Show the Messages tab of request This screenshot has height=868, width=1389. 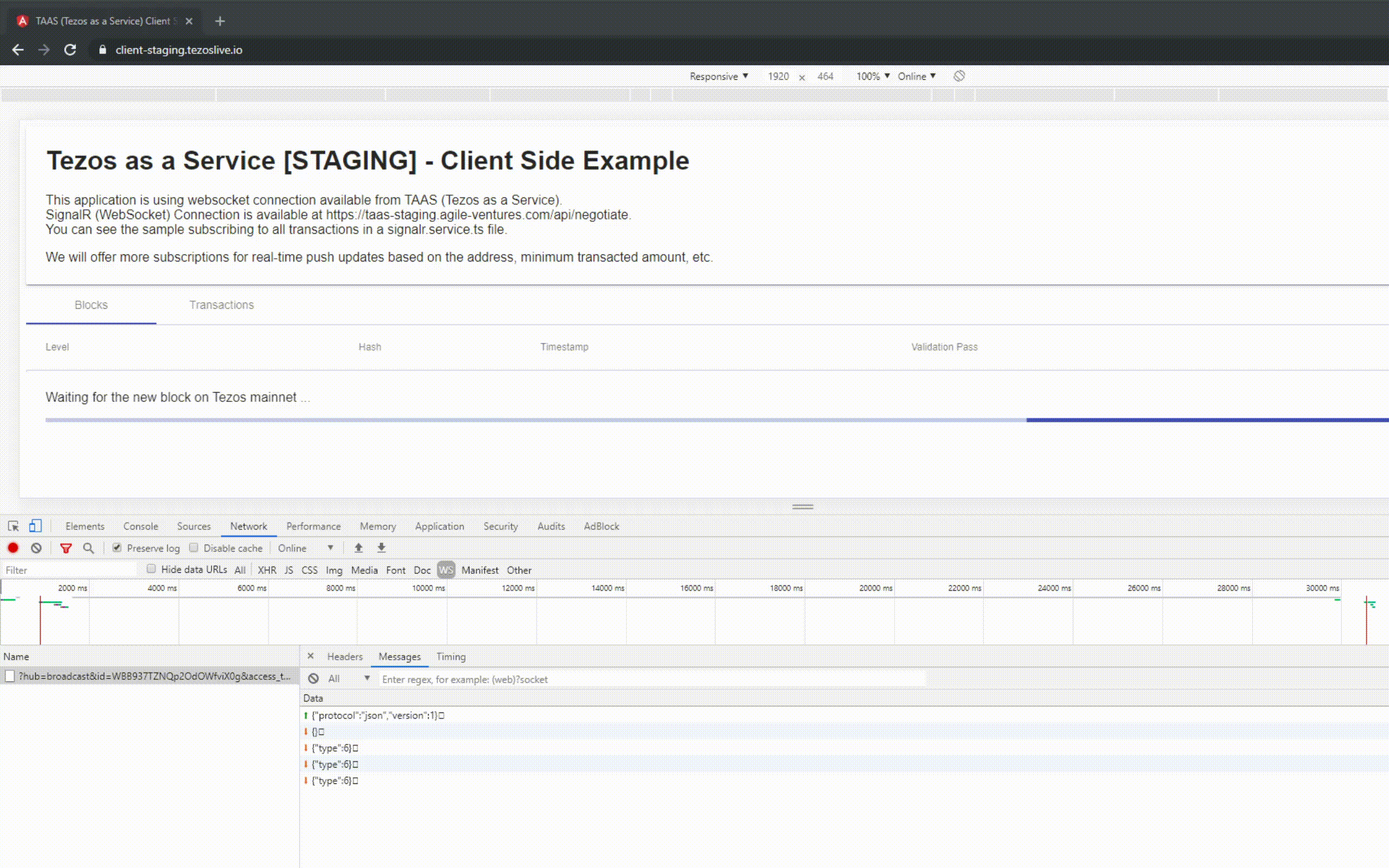[399, 656]
